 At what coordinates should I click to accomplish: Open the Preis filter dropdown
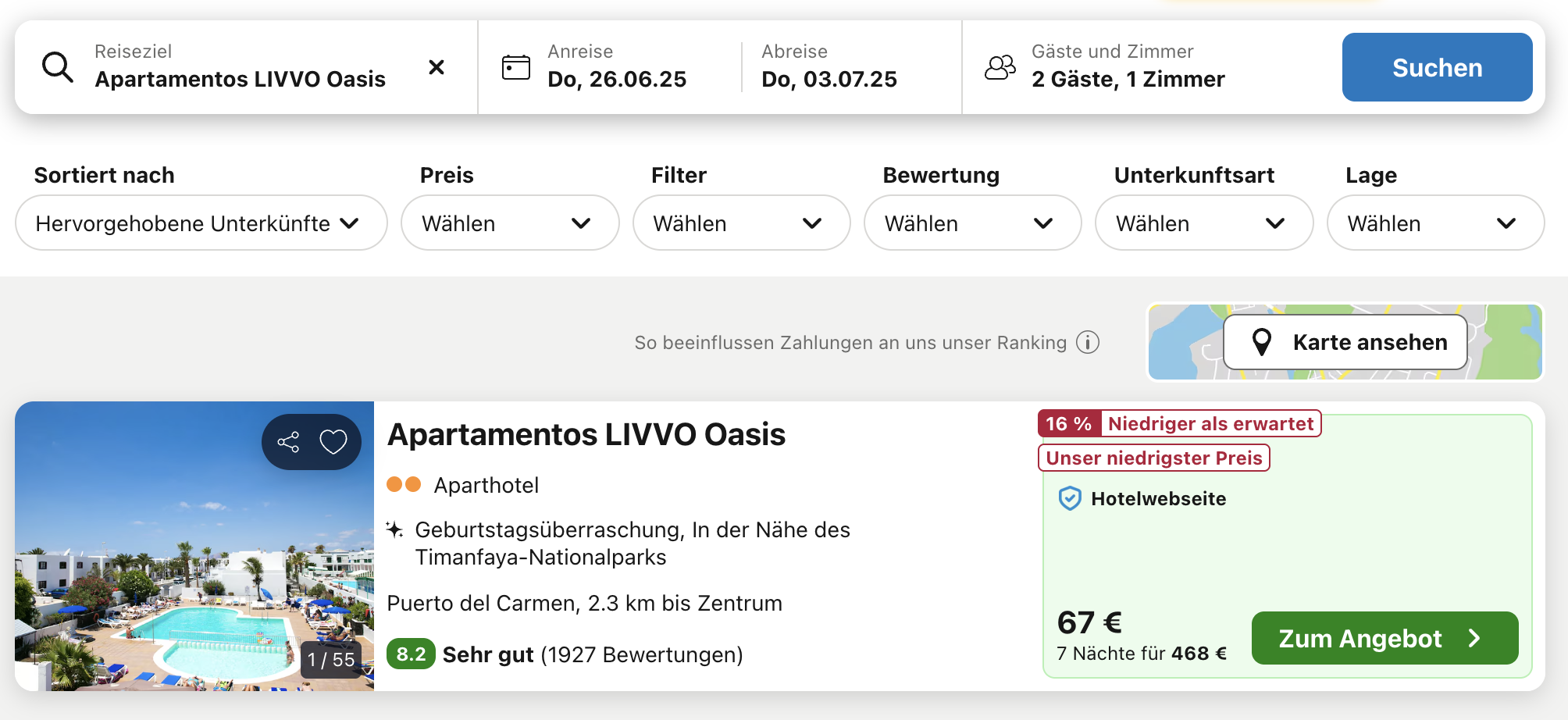pos(510,223)
